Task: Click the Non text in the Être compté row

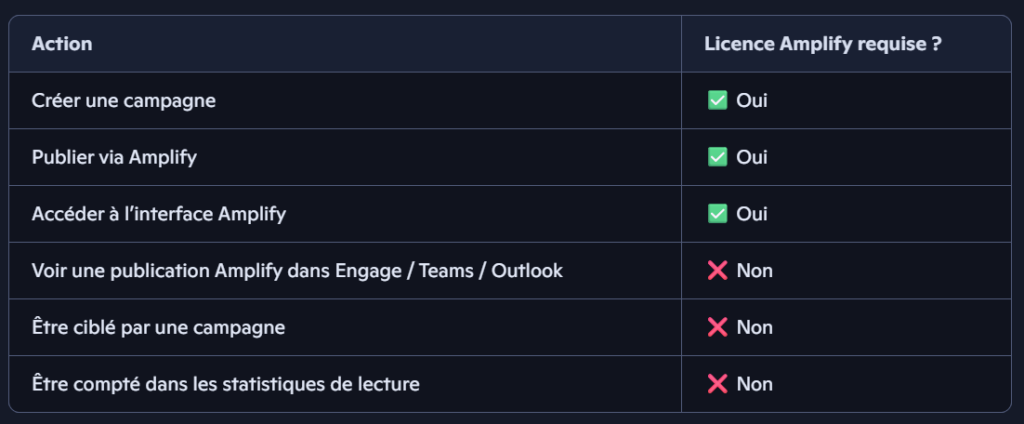Action: [x=754, y=383]
